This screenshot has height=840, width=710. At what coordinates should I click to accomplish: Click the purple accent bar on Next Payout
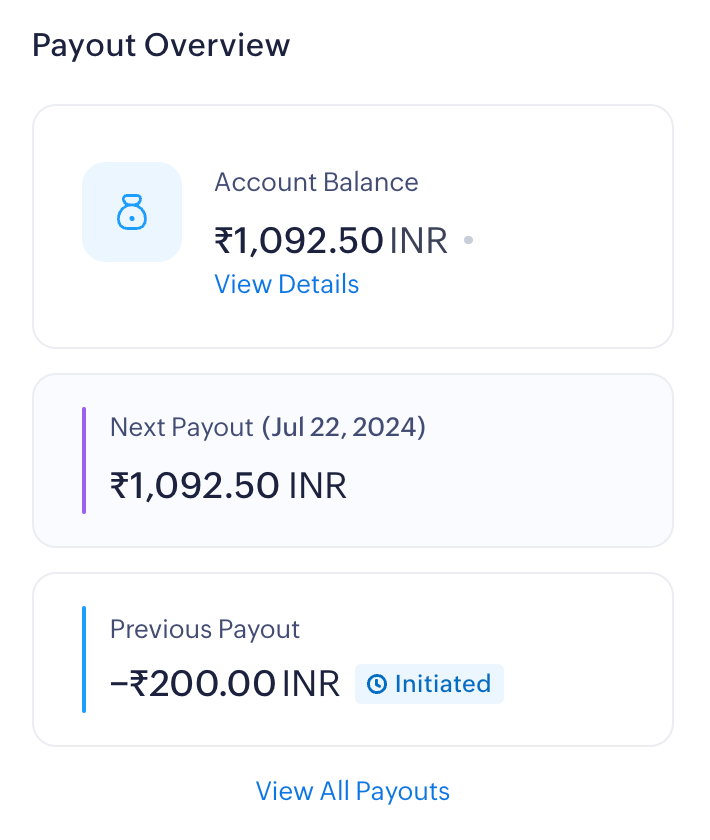tap(84, 460)
